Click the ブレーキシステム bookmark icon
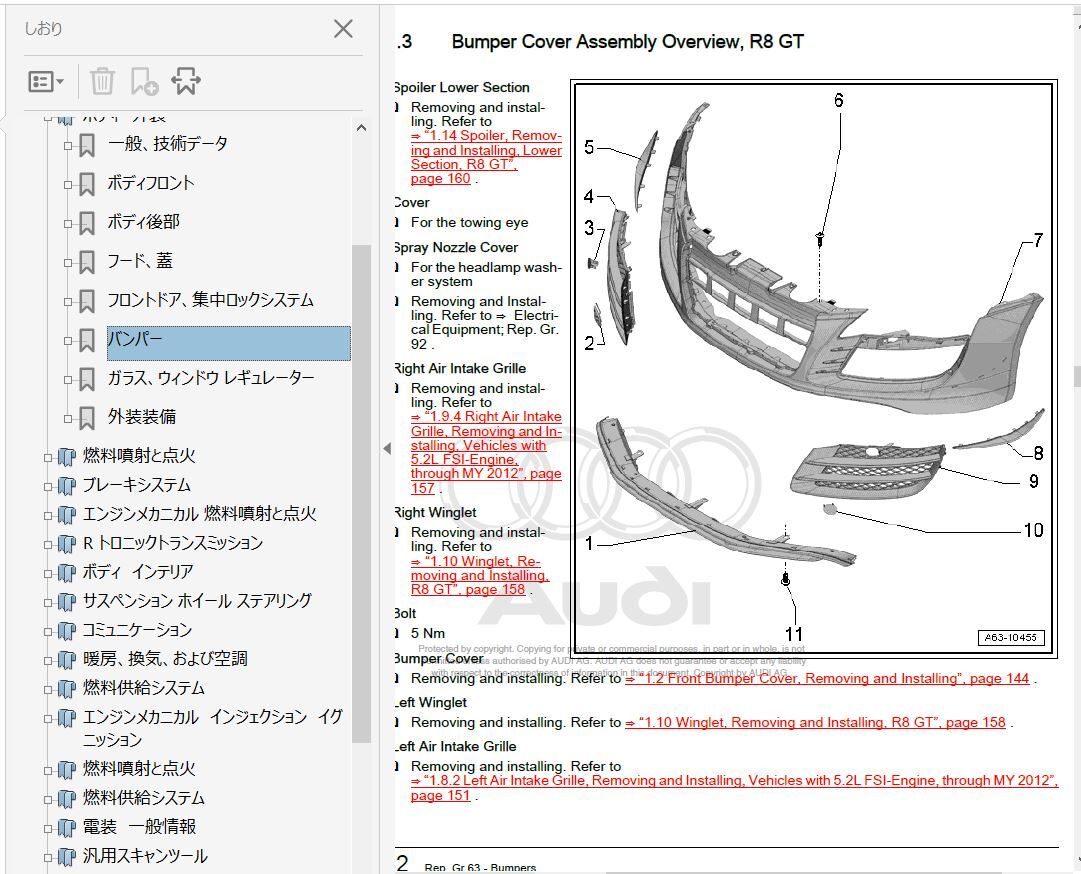This screenshot has height=874, width=1081. click(x=66, y=486)
